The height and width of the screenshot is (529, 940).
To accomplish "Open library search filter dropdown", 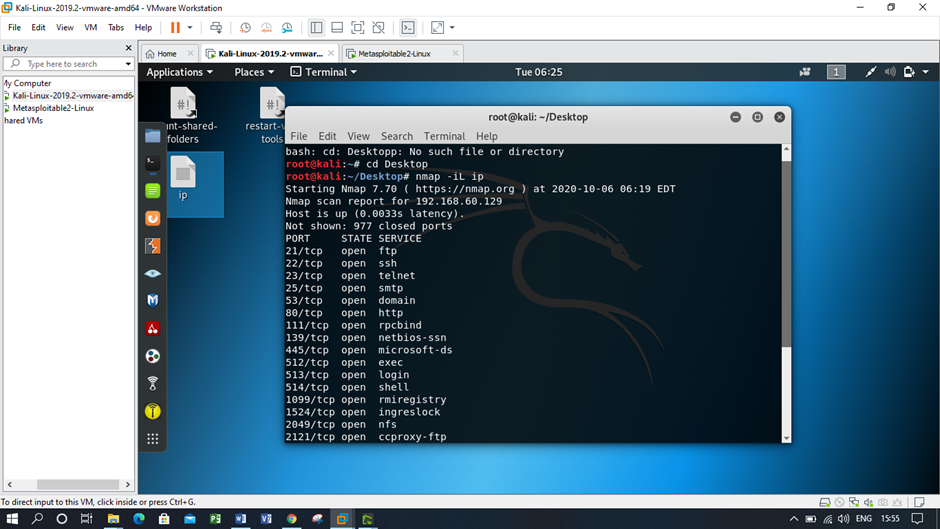I will pyautogui.click(x=128, y=64).
